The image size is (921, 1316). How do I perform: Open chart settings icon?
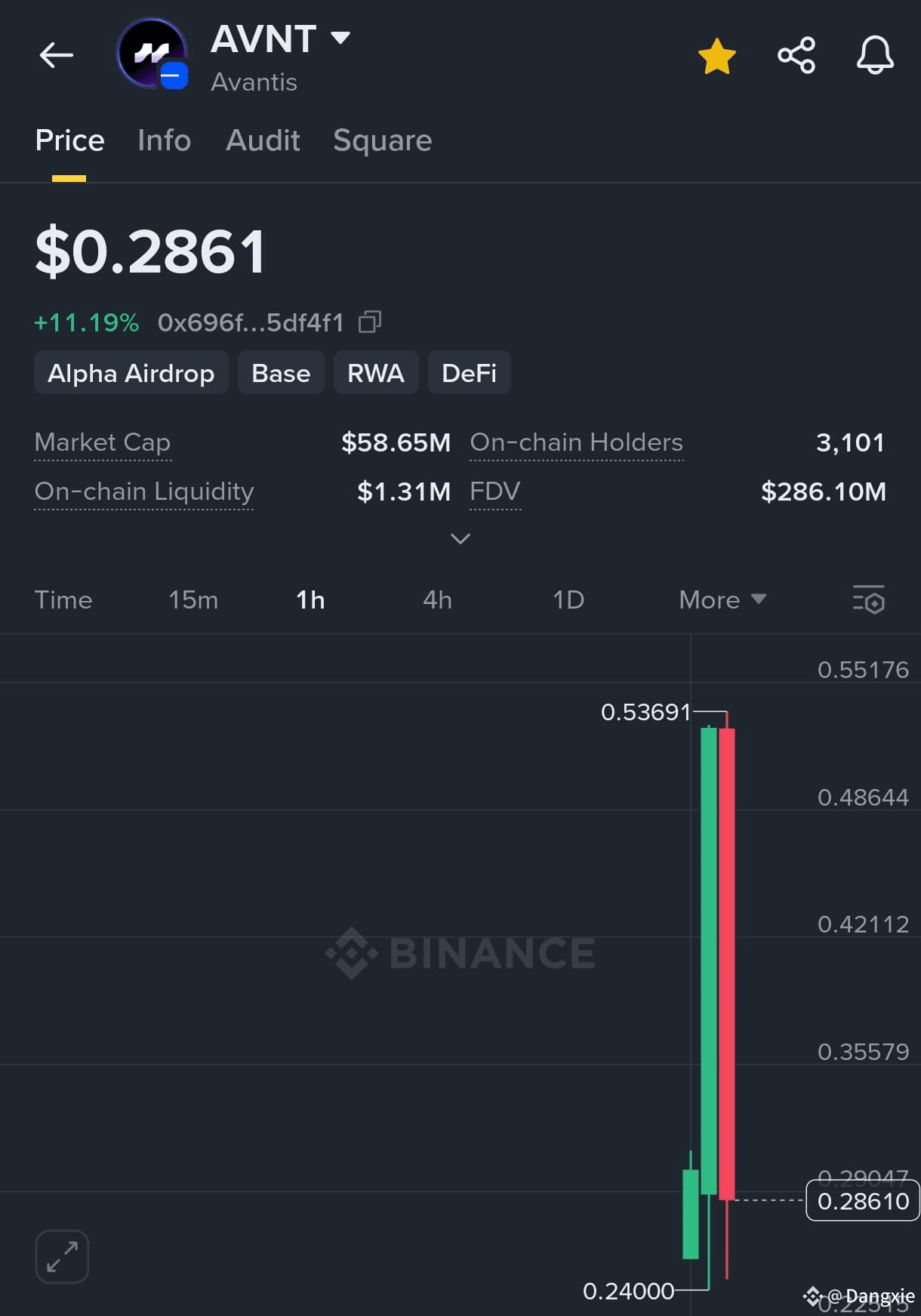pos(868,599)
